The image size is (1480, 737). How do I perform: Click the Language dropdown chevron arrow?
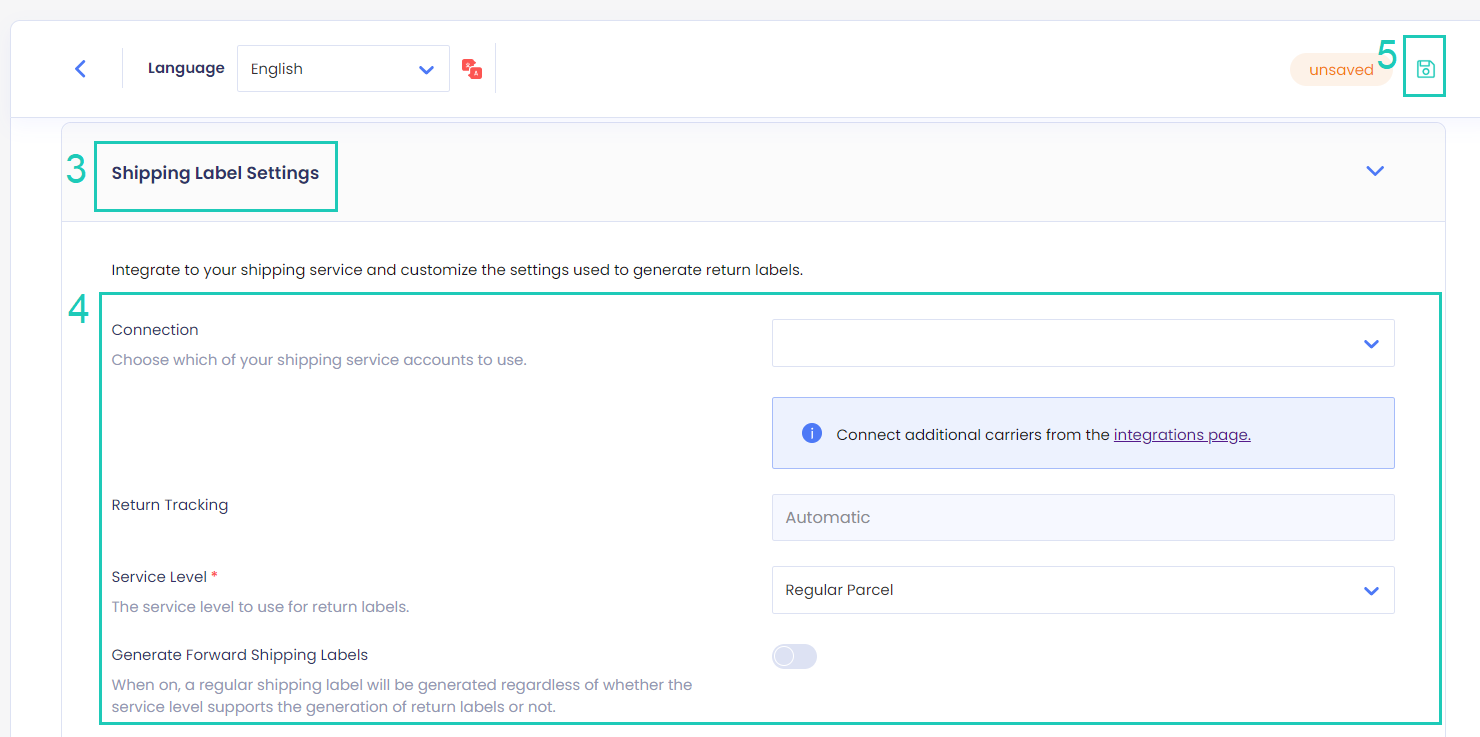point(426,68)
